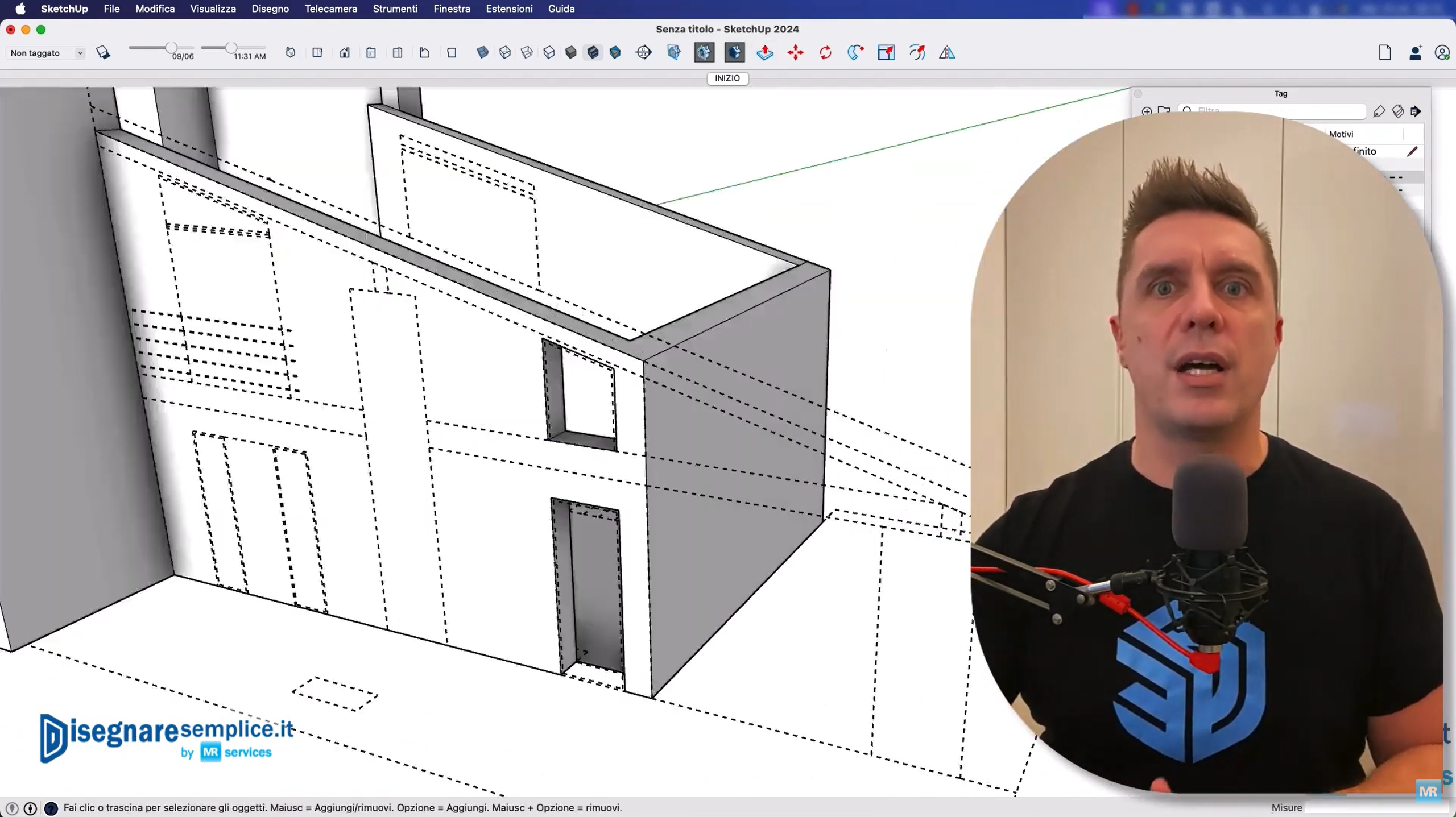Select Hidden Line face style
This screenshot has width=1456, height=817.
click(549, 53)
